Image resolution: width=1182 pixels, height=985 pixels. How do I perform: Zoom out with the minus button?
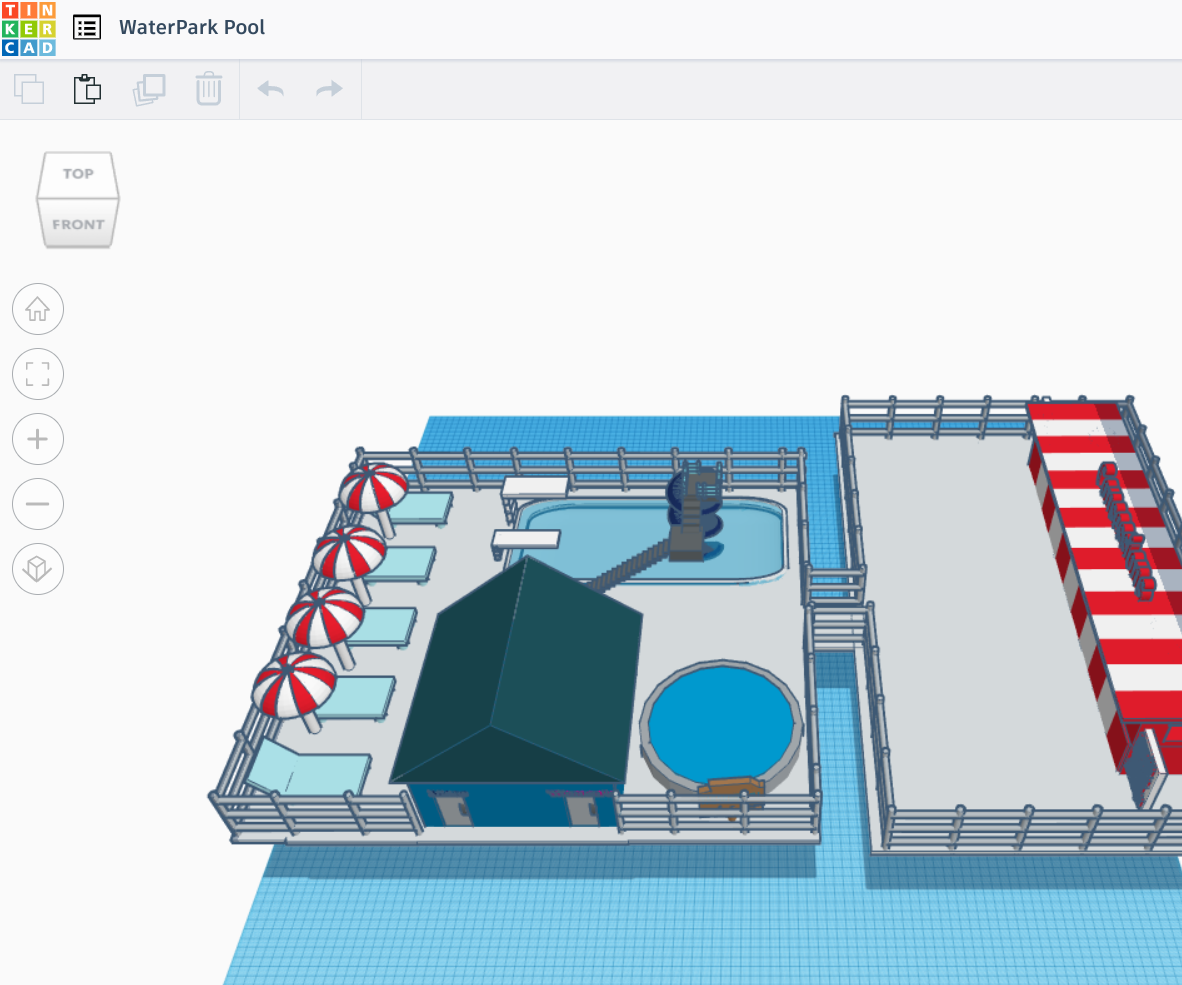click(38, 503)
